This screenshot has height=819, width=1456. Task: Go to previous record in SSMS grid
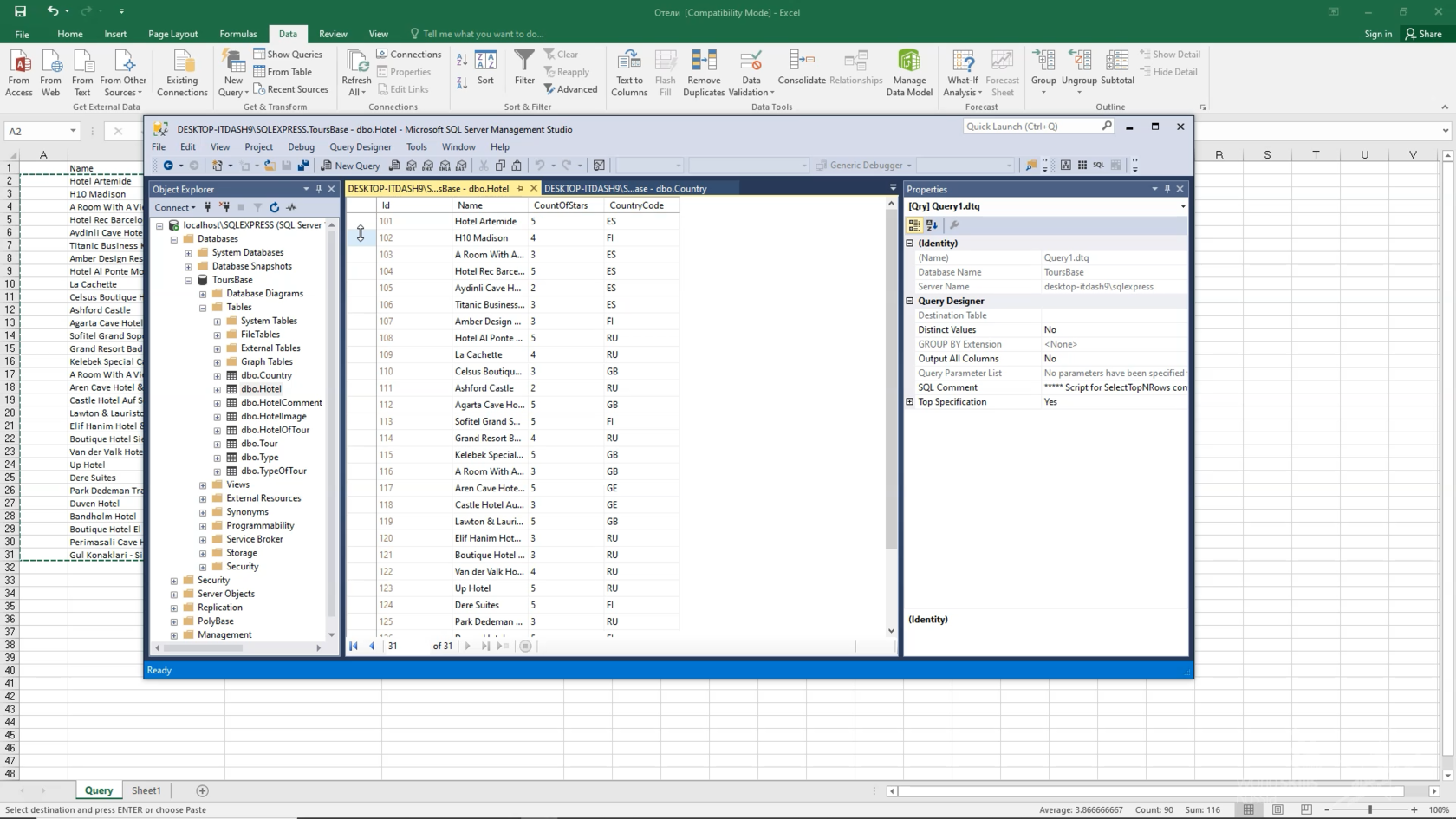(x=372, y=646)
